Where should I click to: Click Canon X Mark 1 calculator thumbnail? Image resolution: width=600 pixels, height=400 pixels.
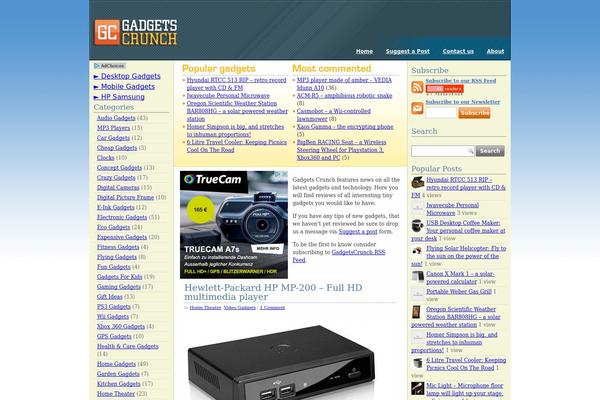click(x=417, y=276)
